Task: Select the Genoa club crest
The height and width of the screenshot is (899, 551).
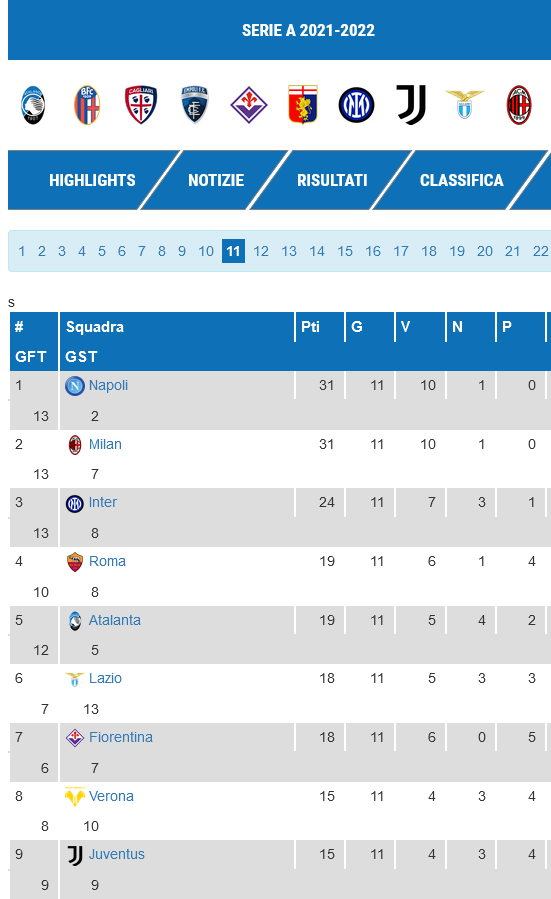Action: click(303, 105)
